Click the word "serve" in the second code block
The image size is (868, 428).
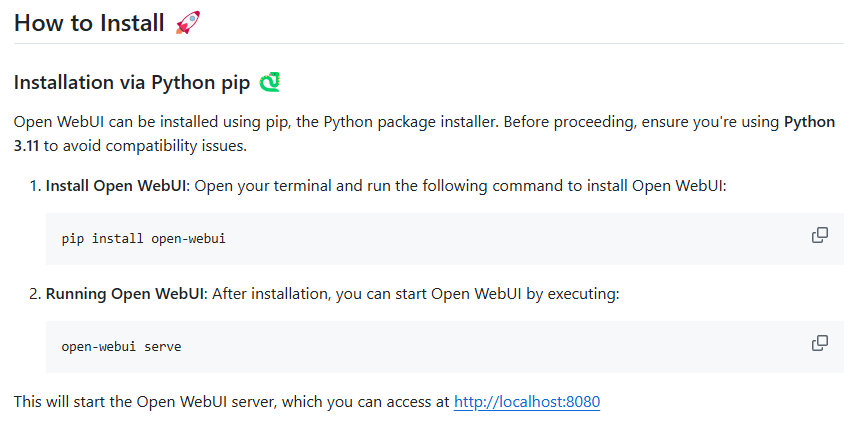pos(162,347)
